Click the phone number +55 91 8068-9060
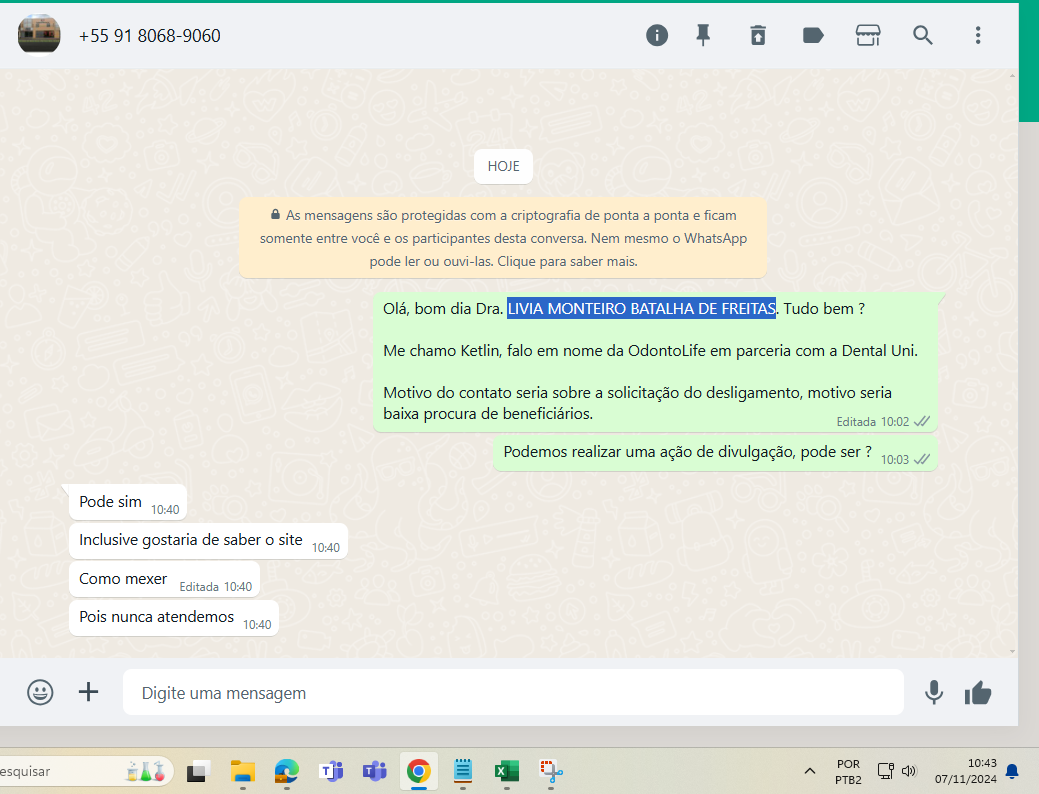The height and width of the screenshot is (794, 1039). [x=150, y=36]
